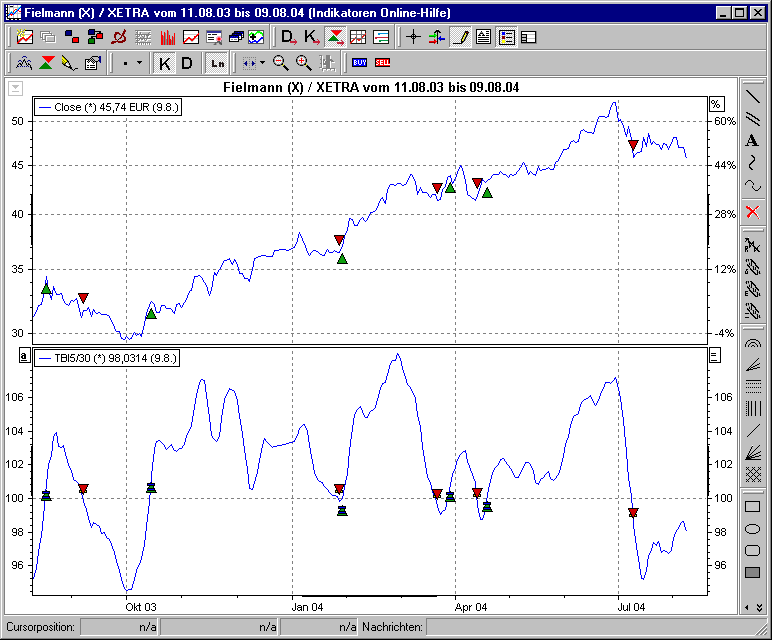This screenshot has width=772, height=640.
Task: Click the 'TBI5/30 (*) 98,0314' indicator legend
Action: 107,357
